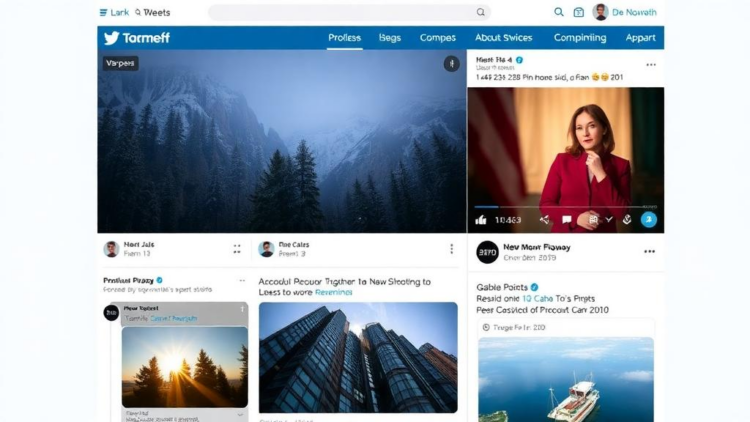Click the clock icon beside Truge Fe In: 200

(486, 327)
